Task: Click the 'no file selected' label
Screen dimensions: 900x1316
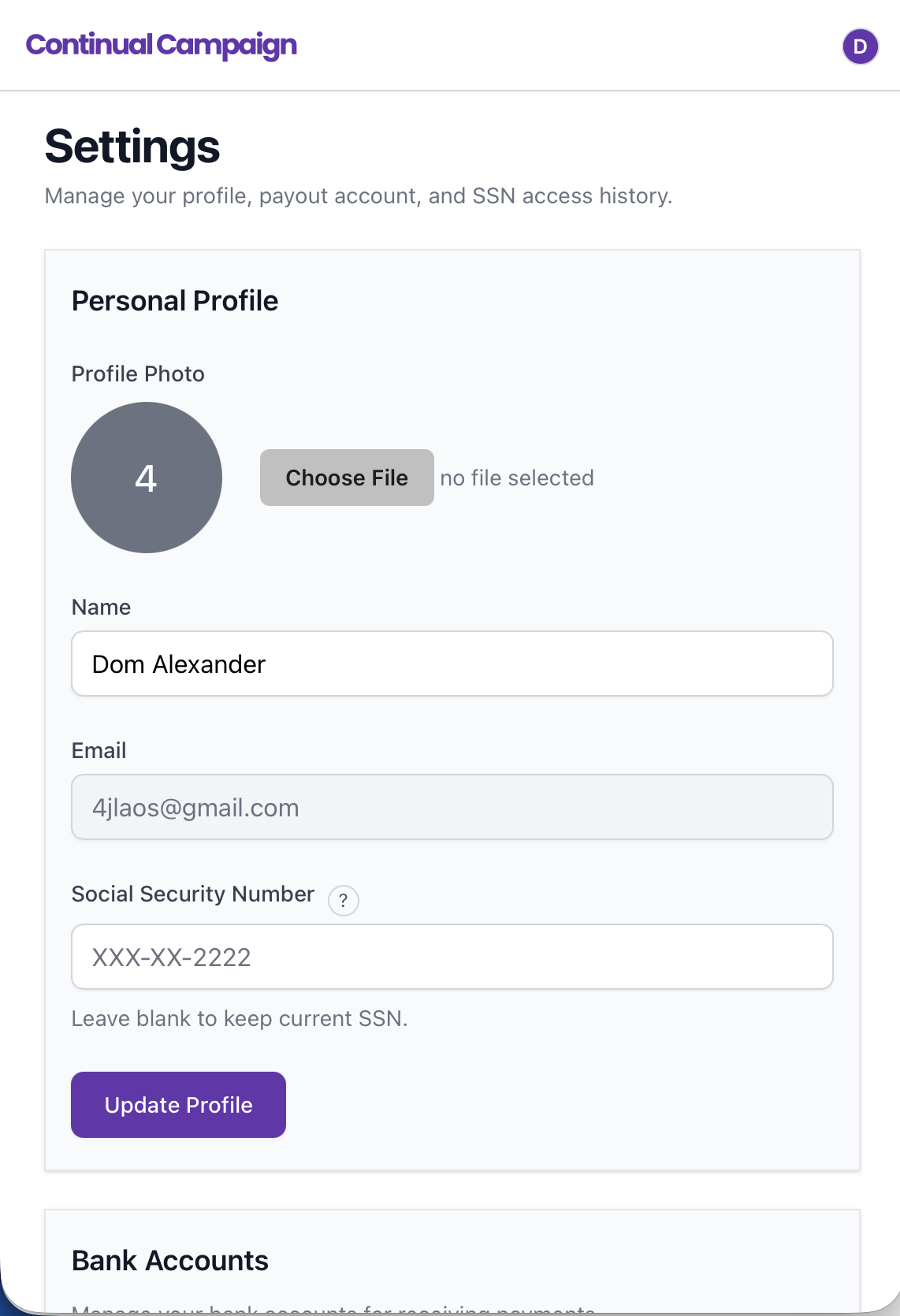Action: [517, 478]
